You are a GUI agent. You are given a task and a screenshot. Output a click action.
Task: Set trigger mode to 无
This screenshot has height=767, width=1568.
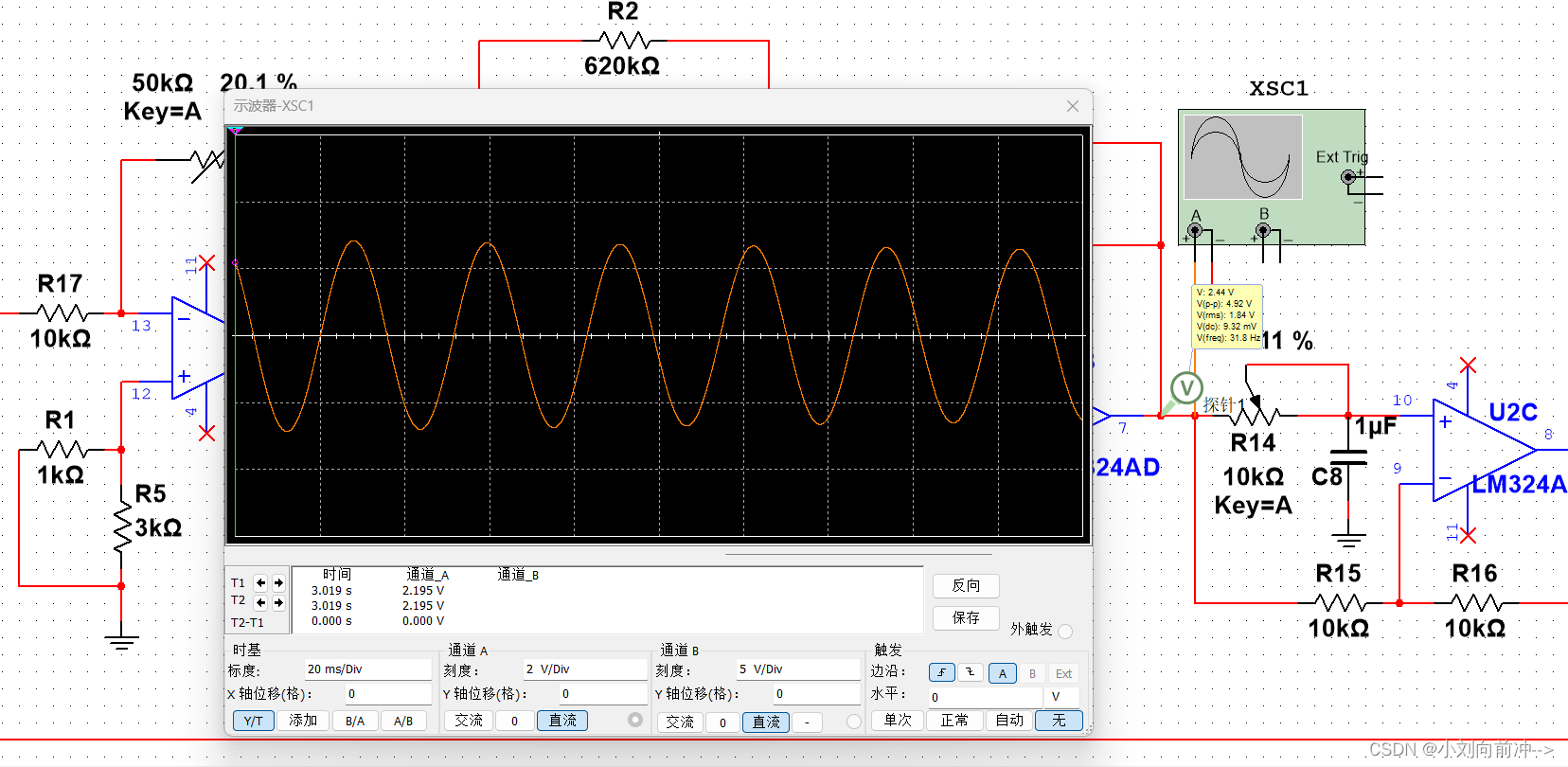coord(1059,721)
